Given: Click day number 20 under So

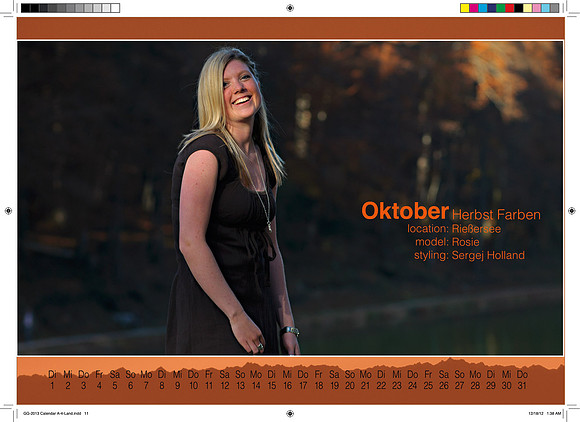Looking at the screenshot, I should (x=350, y=386).
